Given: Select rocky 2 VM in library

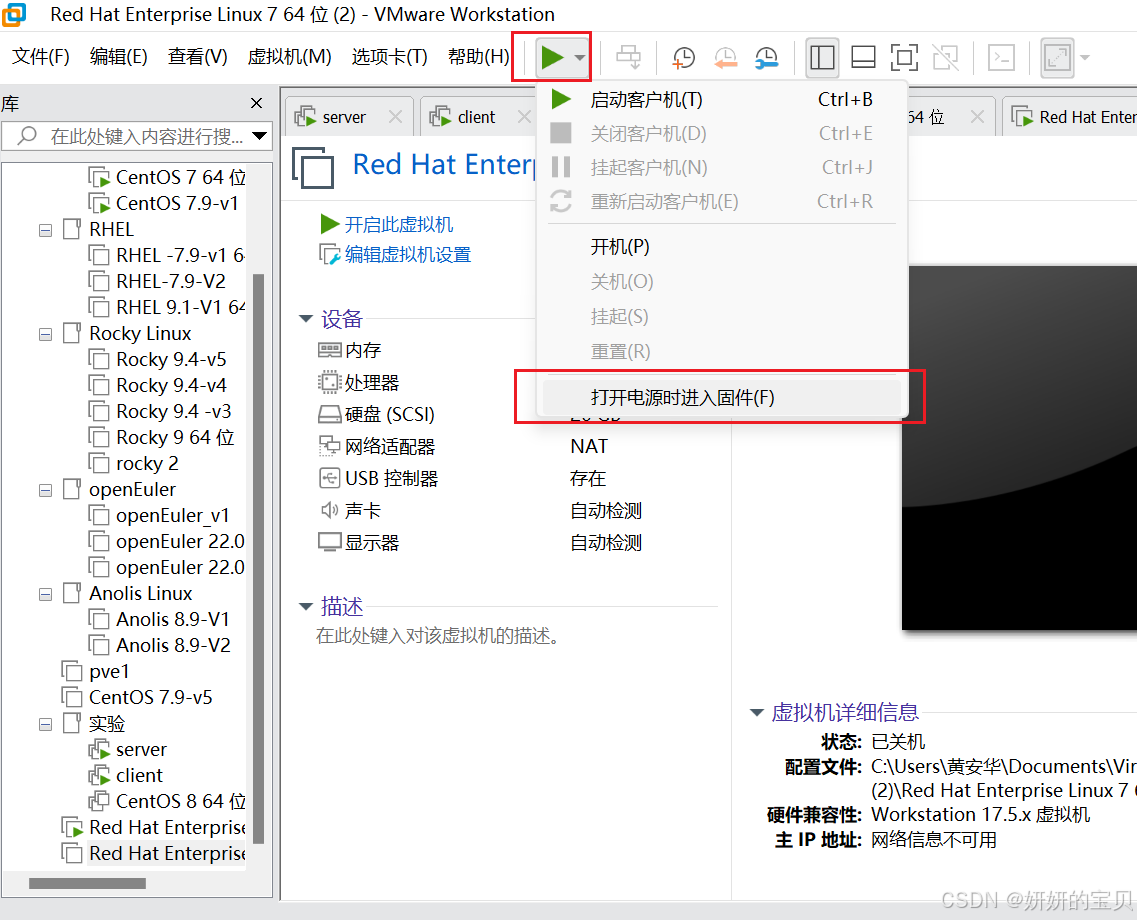Looking at the screenshot, I should (x=146, y=463).
